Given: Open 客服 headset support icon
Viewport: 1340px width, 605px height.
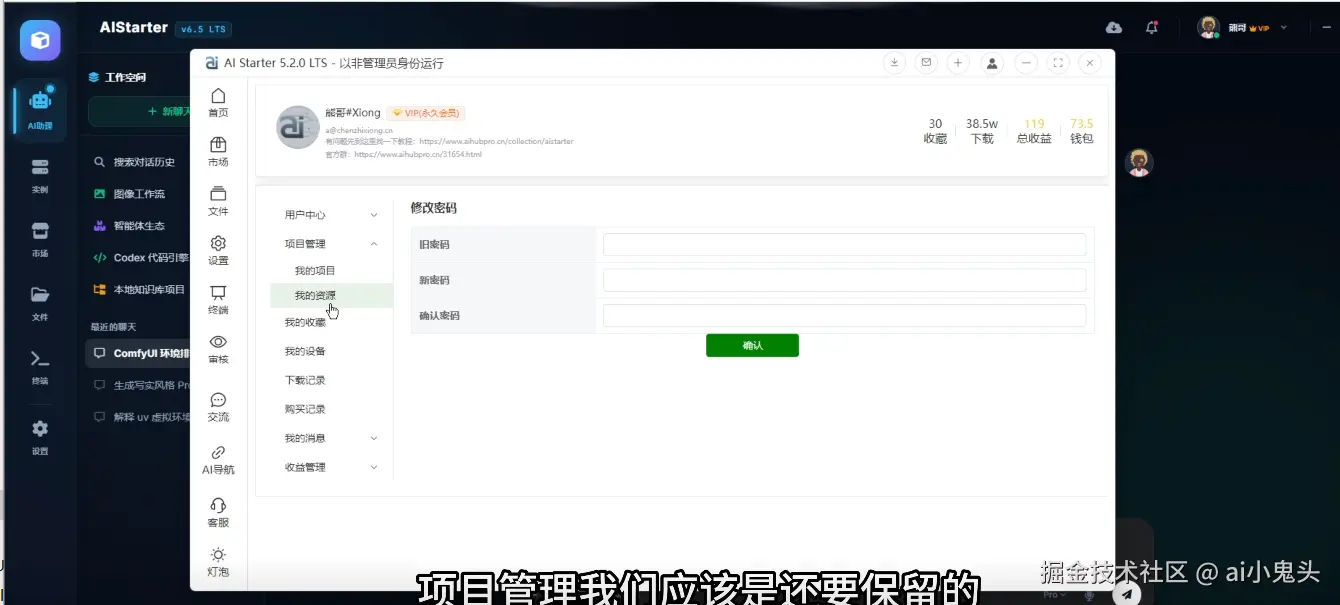Looking at the screenshot, I should [x=218, y=512].
